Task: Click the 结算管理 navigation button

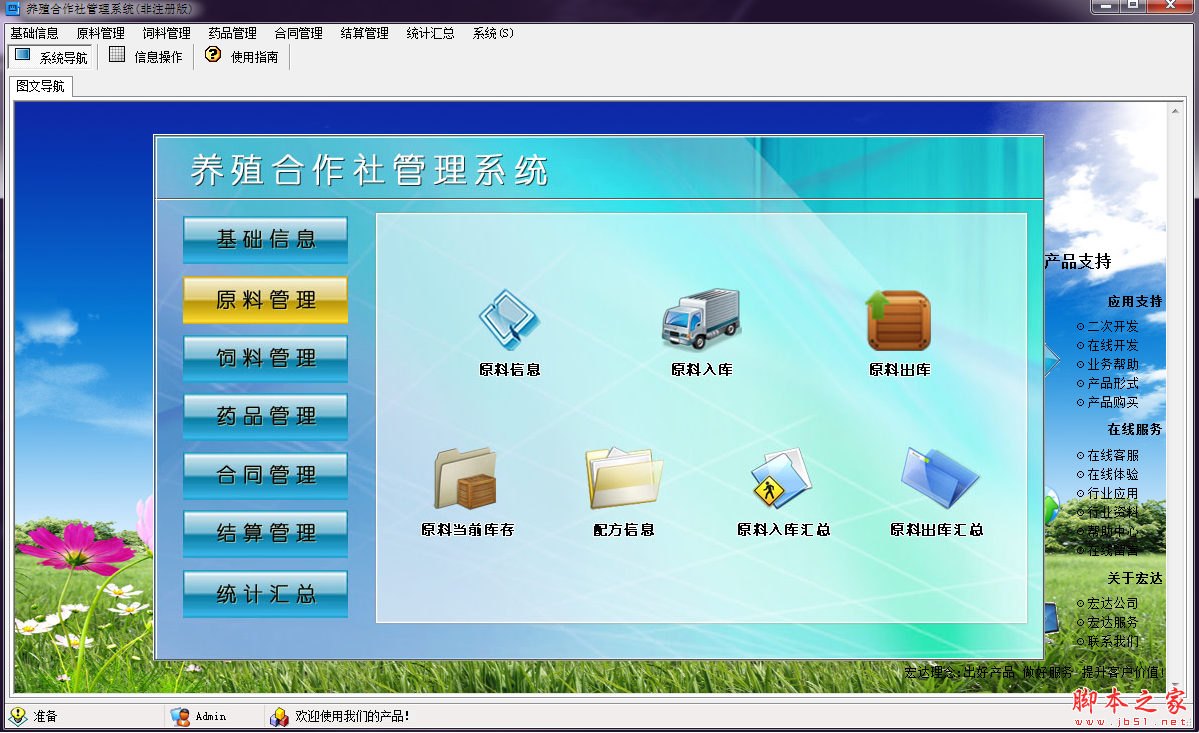Action: point(265,534)
